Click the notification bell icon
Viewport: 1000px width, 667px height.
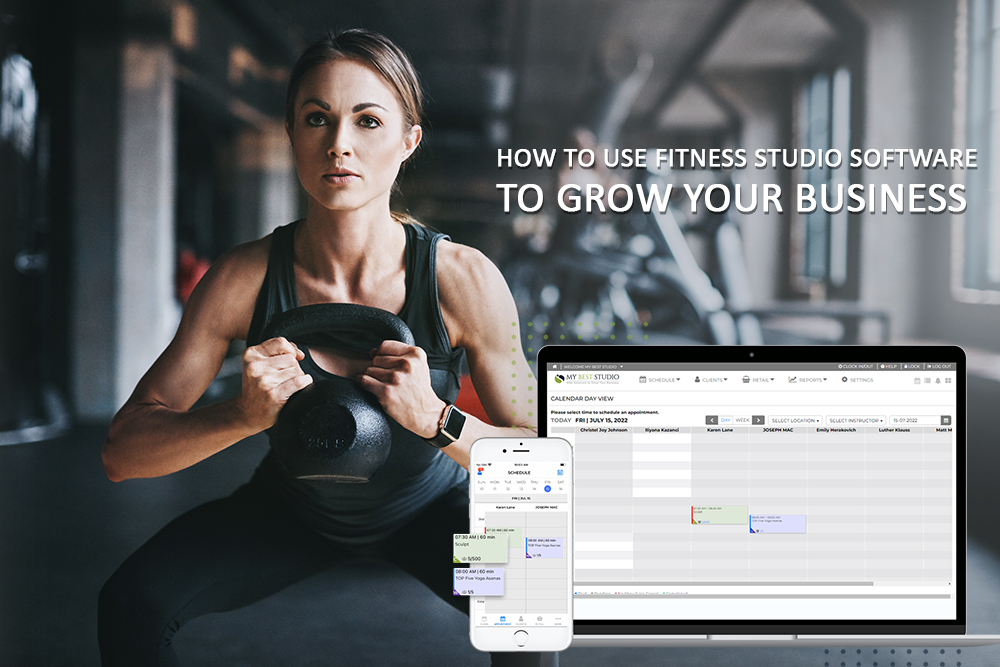coord(938,381)
